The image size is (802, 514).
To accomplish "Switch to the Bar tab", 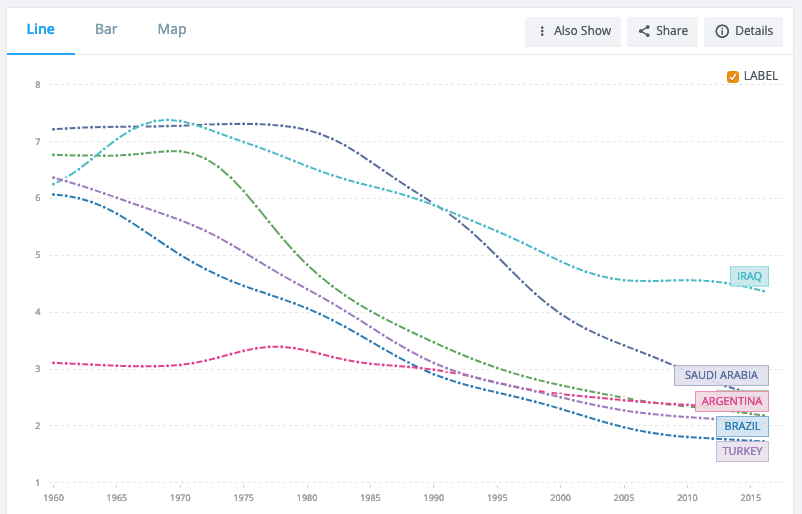I will 106,29.
